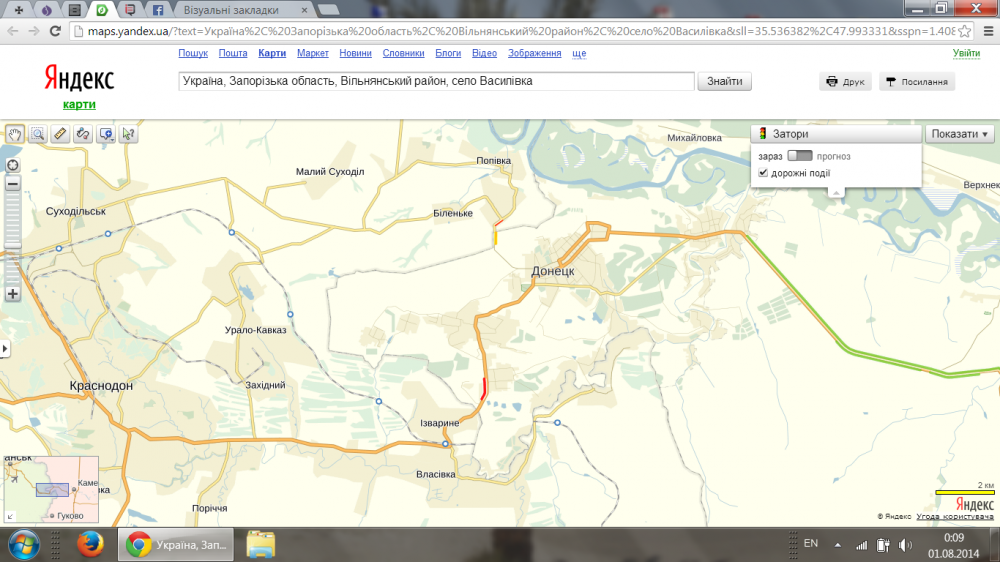Open the Chrome menu button
This screenshot has width=1000, height=562.
point(988,31)
